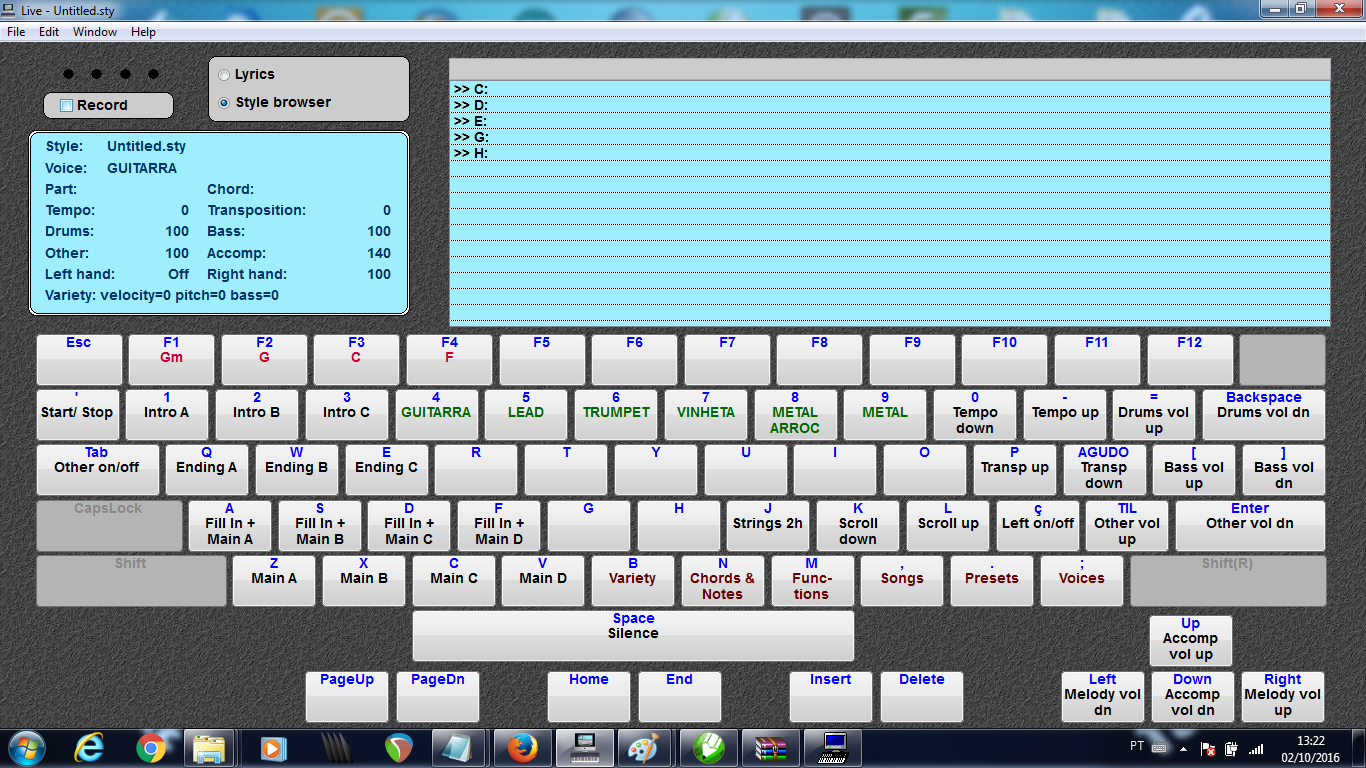1366x768 pixels.
Task: Click the Intro C key
Action: coord(346,415)
